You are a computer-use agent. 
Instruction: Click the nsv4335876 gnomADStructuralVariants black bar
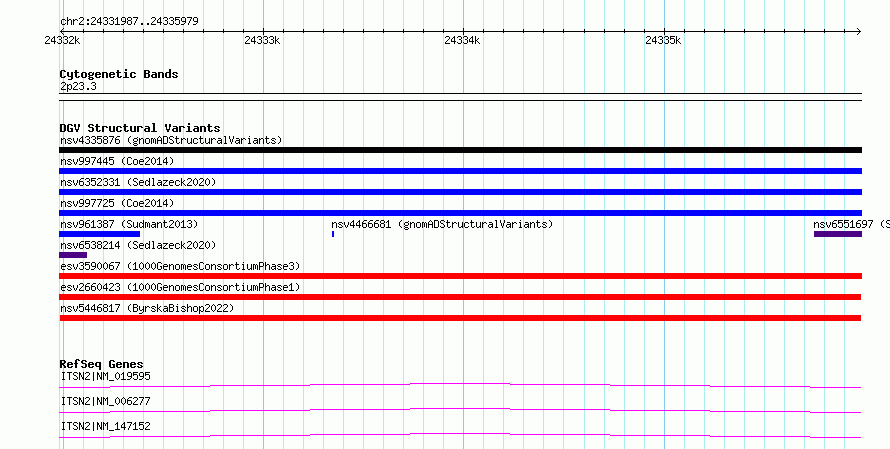point(460,150)
